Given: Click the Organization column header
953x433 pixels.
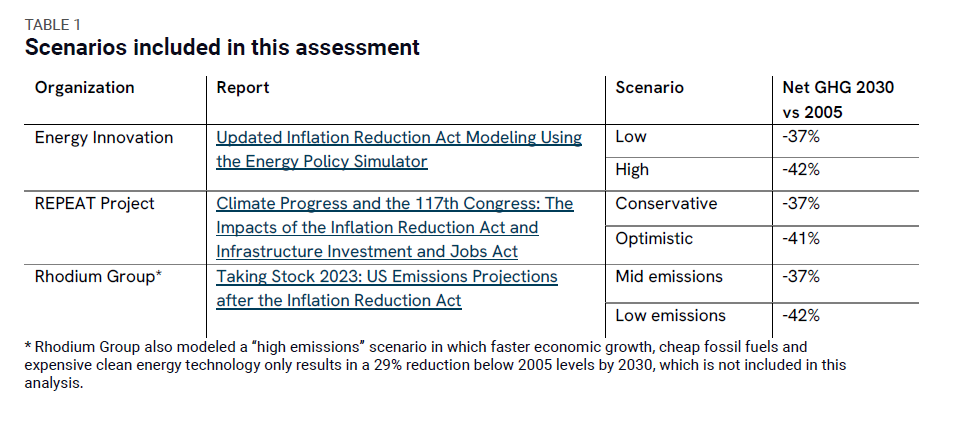Looking at the screenshot, I should (x=84, y=88).
